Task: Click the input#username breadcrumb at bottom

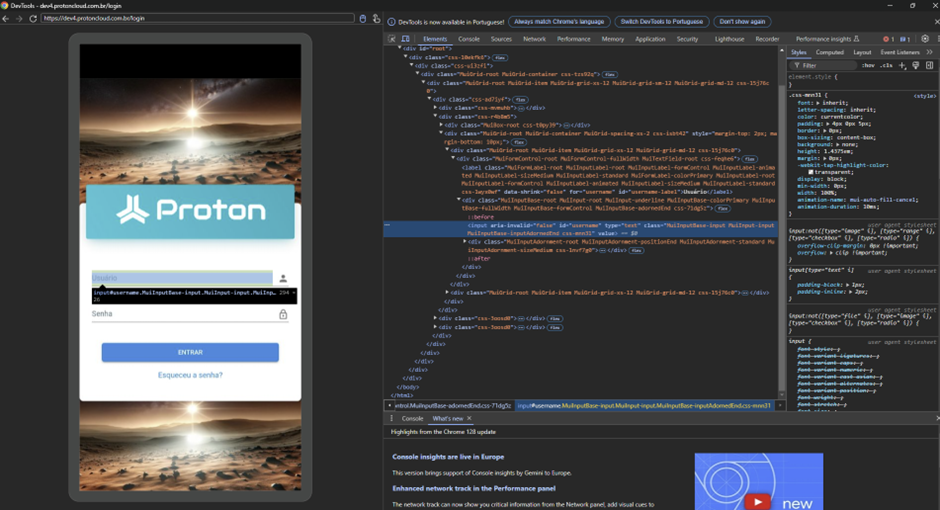Action: (644, 406)
